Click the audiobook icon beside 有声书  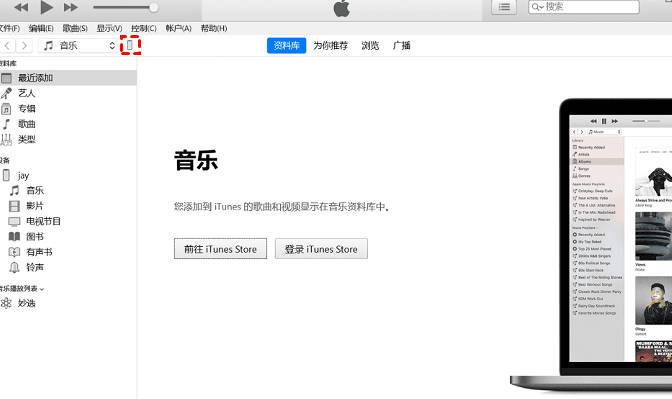pyautogui.click(x=14, y=252)
